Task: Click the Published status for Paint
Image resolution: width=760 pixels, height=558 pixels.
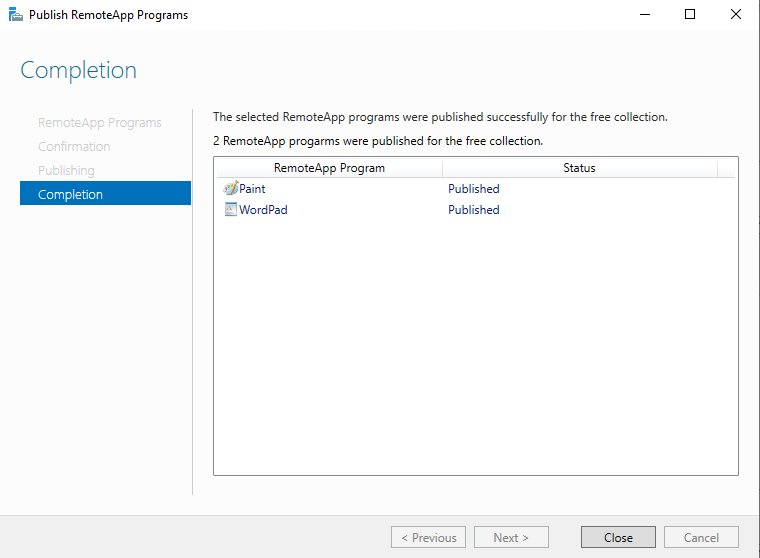Action: click(x=474, y=189)
